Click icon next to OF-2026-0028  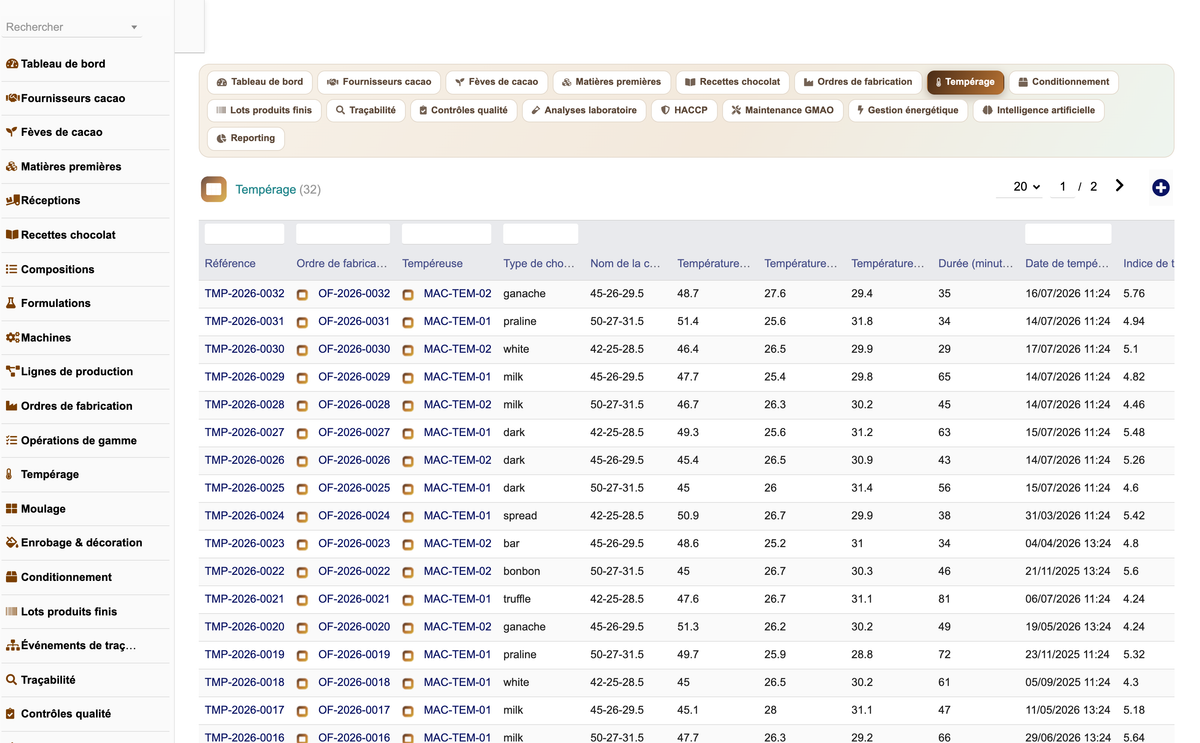pyautogui.click(x=302, y=406)
